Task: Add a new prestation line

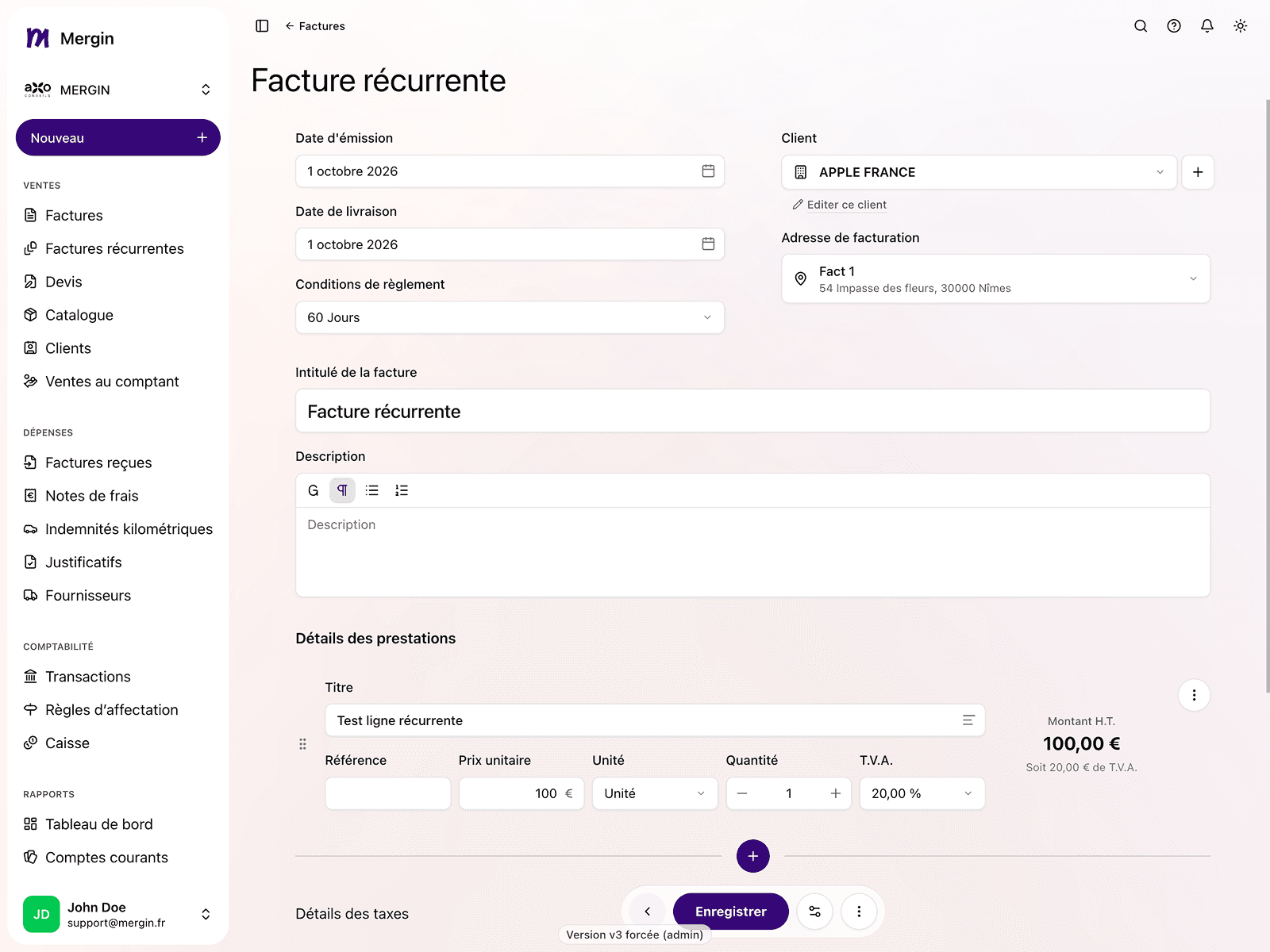Action: click(753, 856)
